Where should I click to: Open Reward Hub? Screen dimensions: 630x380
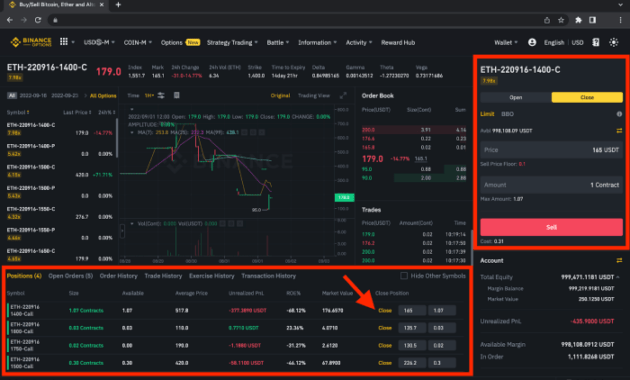(x=398, y=42)
